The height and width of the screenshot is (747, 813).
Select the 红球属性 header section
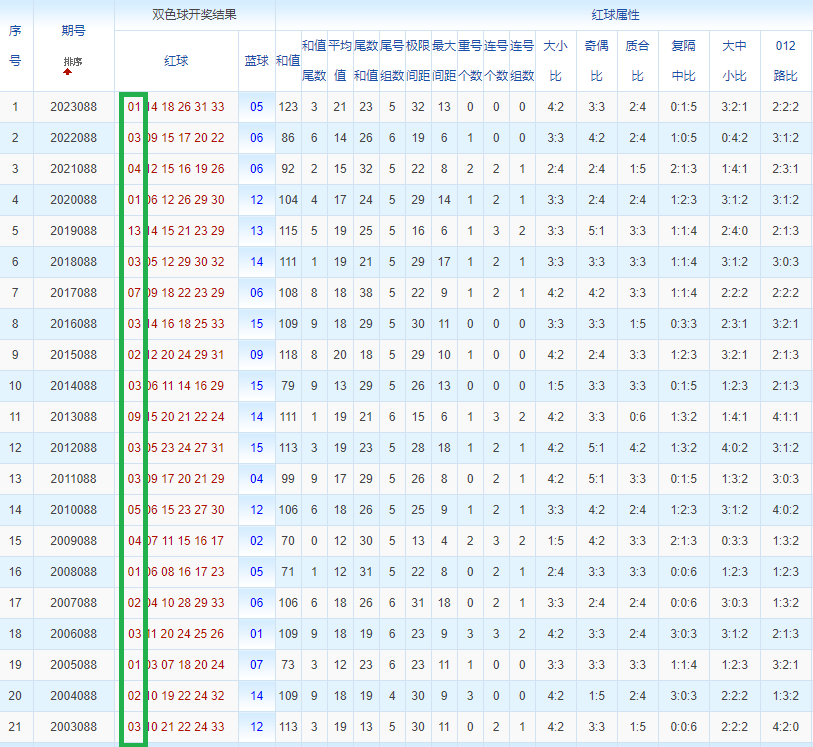pyautogui.click(x=615, y=15)
